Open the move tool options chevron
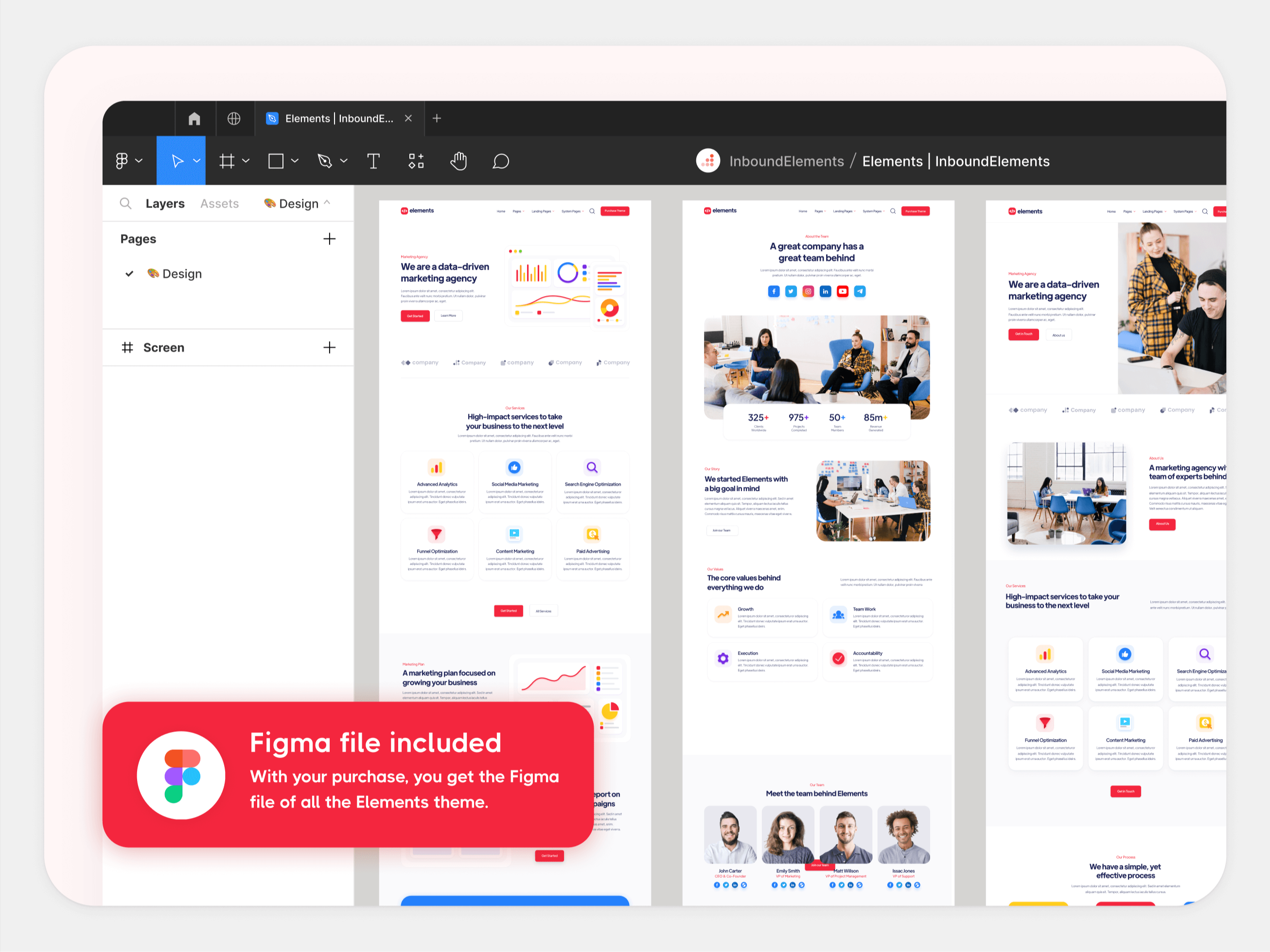The width and height of the screenshot is (1270, 952). coord(196,161)
